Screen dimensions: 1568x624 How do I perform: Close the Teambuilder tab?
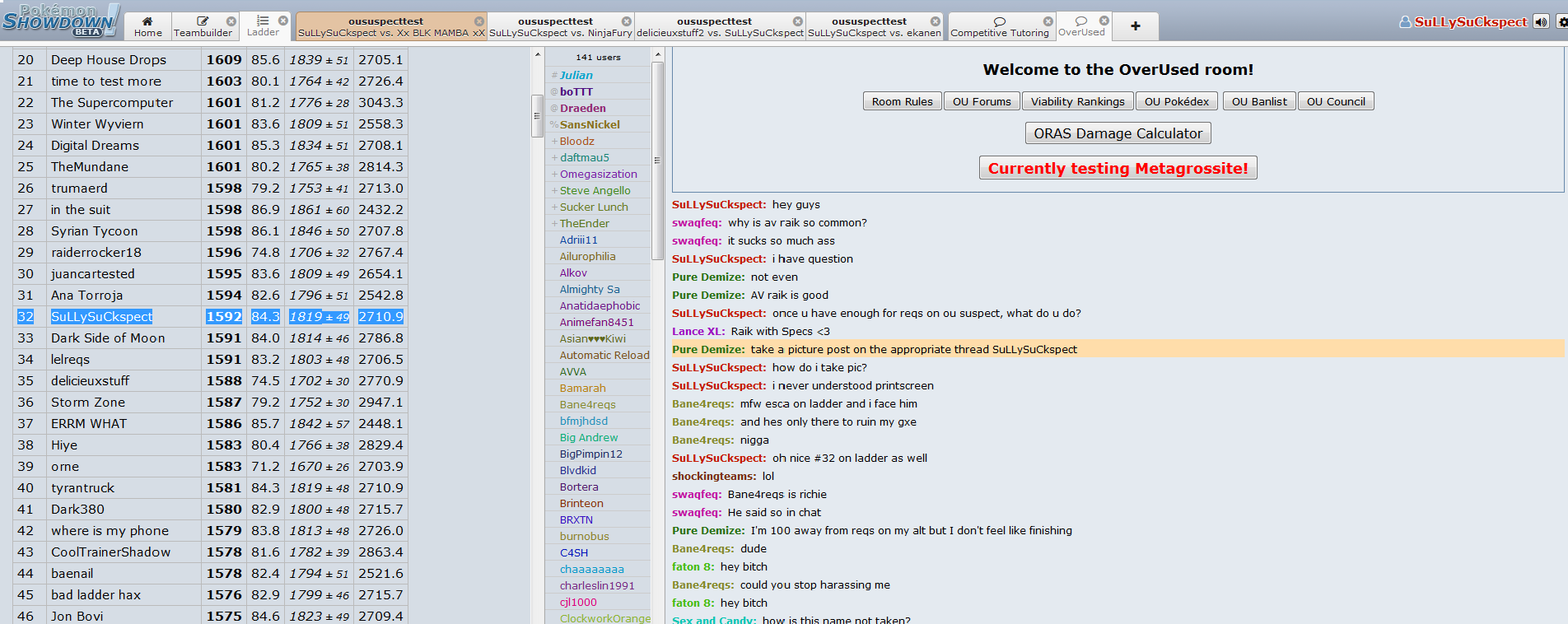pyautogui.click(x=231, y=21)
